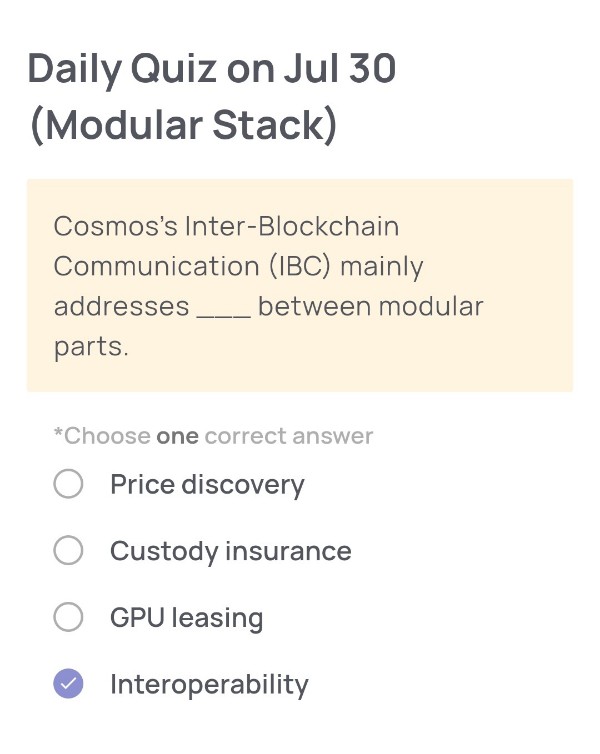The width and height of the screenshot is (600, 754).
Task: Select the Price discovery radio button
Action: pos(68,484)
